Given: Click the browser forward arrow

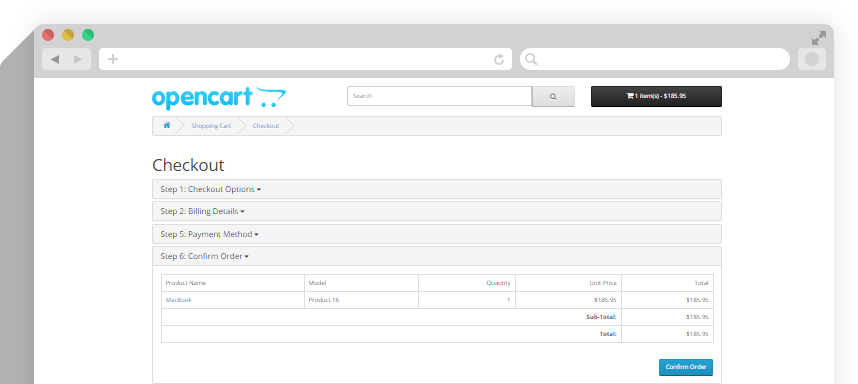Looking at the screenshot, I should pos(78,59).
